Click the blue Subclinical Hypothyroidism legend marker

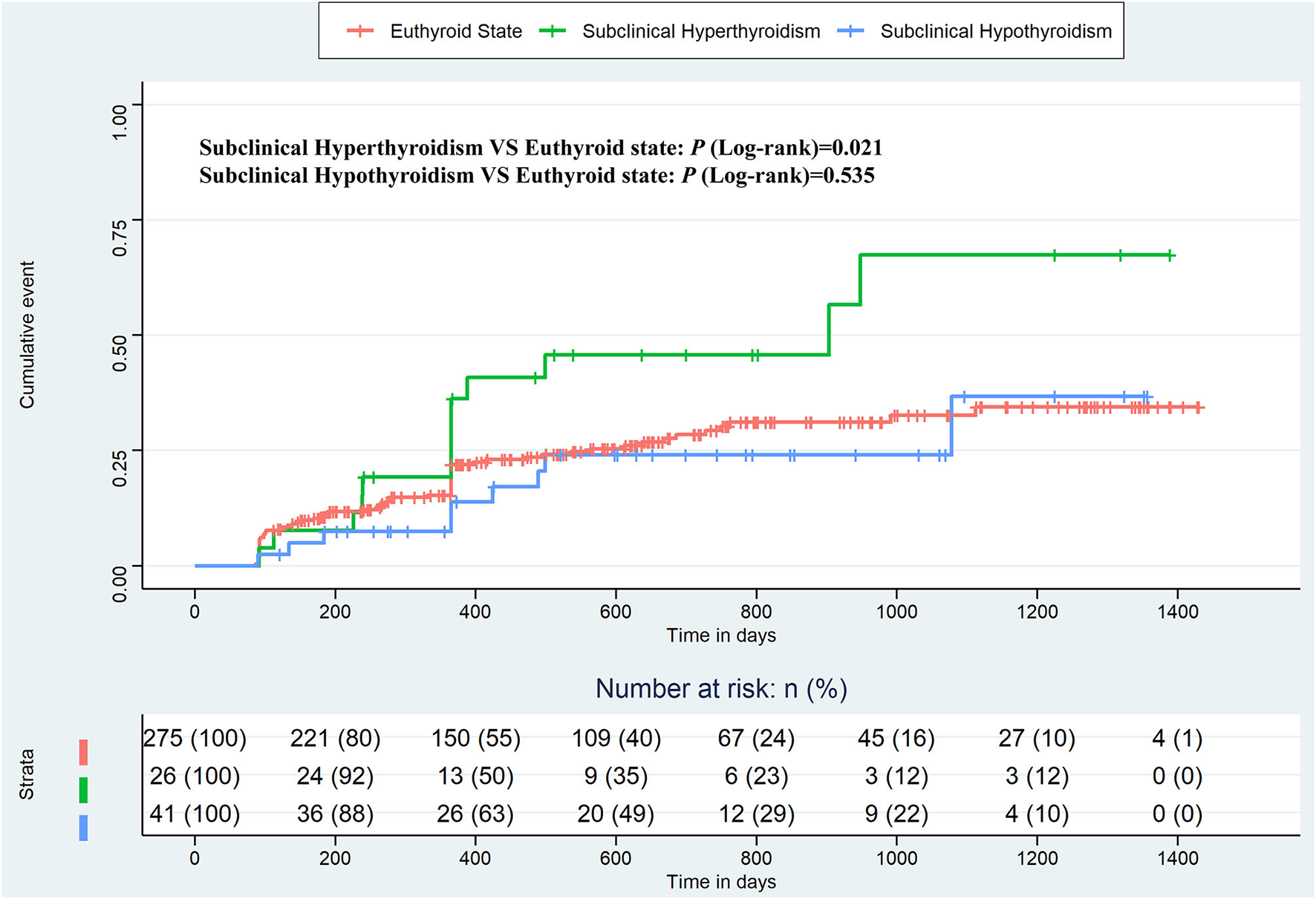[x=850, y=31]
